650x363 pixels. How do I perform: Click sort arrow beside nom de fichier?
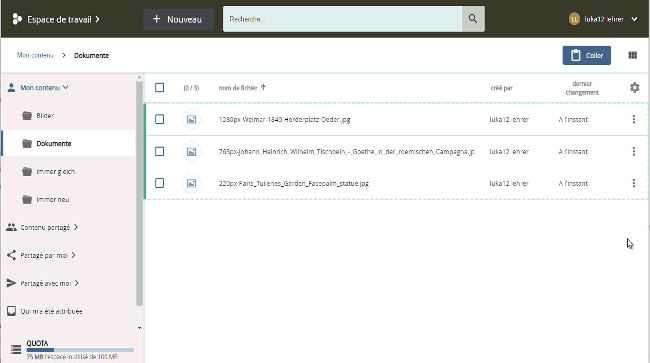point(263,87)
